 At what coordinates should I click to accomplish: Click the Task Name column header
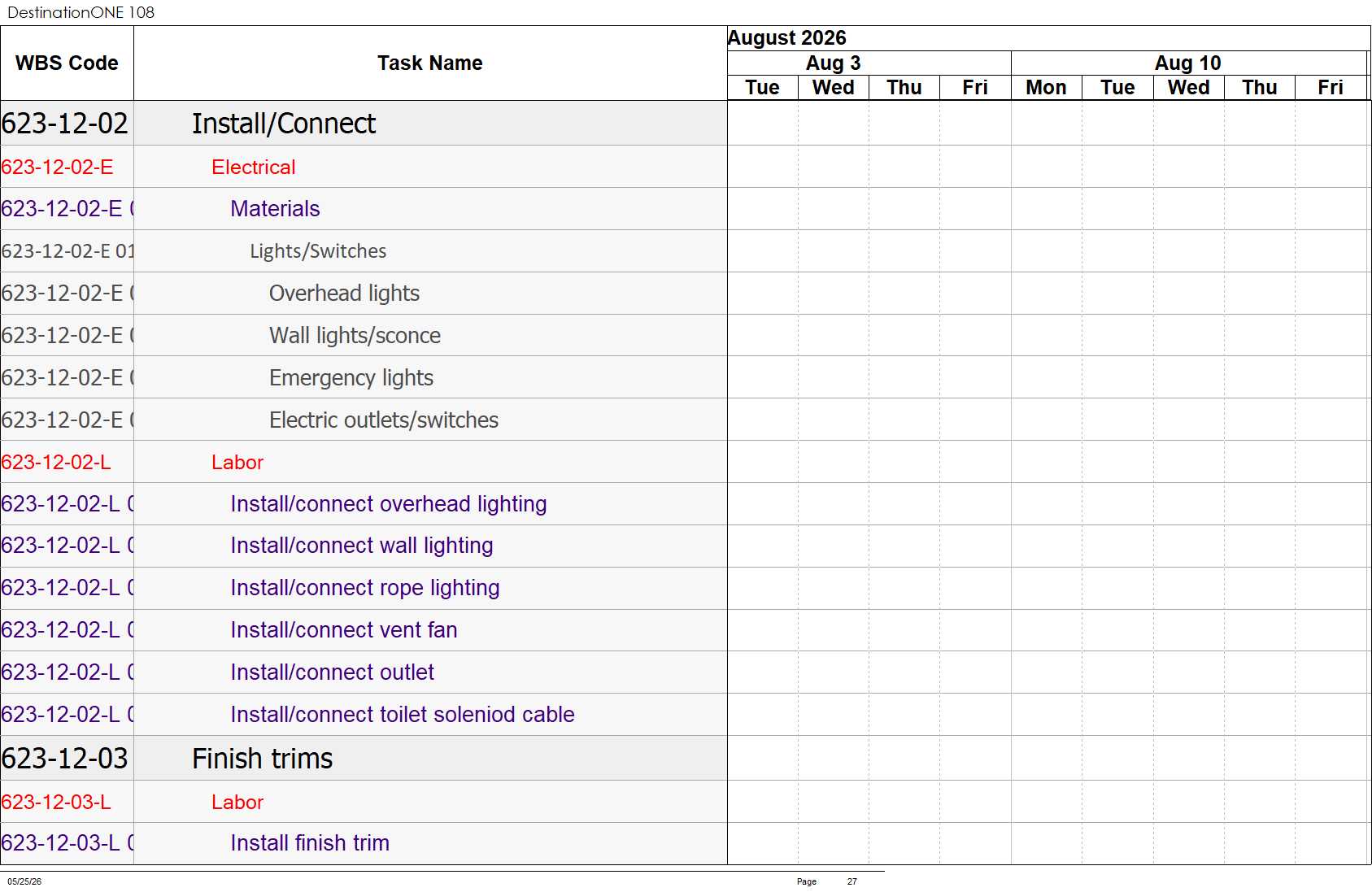click(430, 63)
